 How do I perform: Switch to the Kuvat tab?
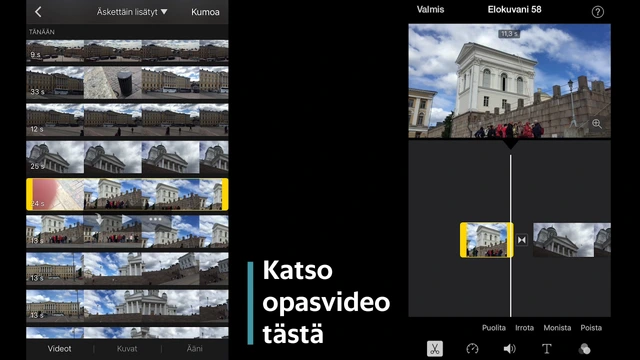(127, 349)
